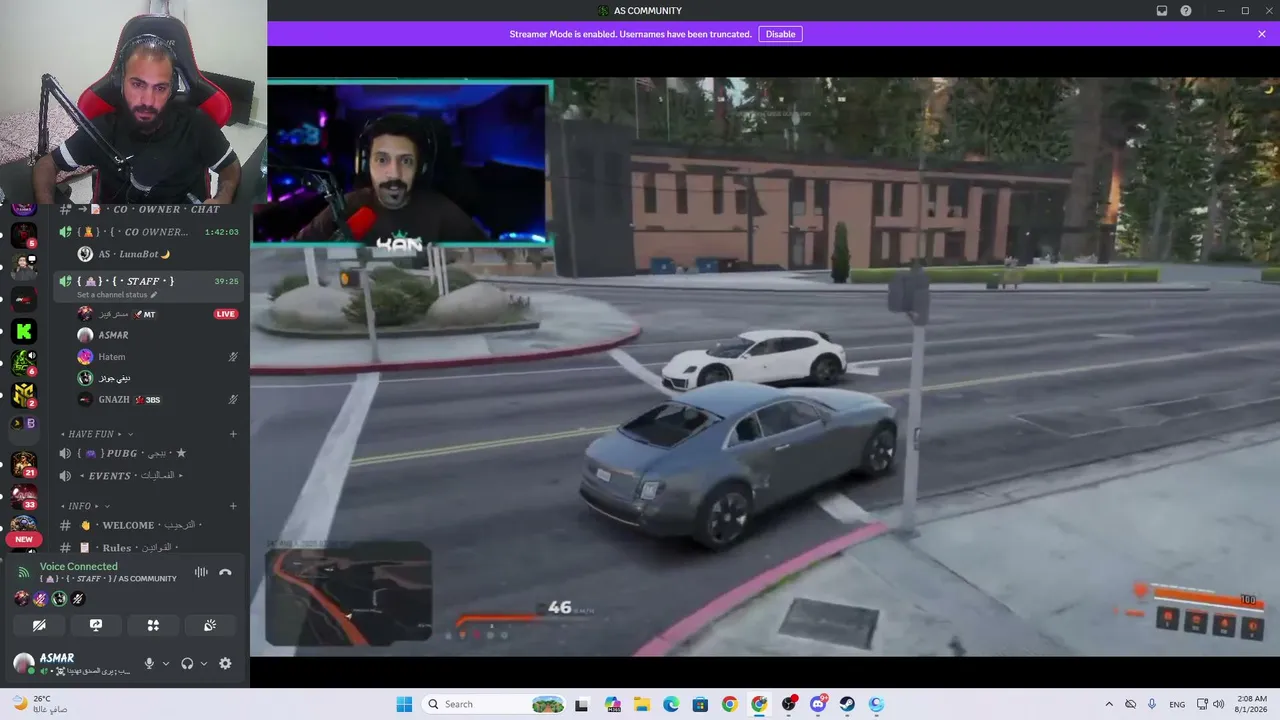Show hidden system tray icons
Screen dimensions: 1280x720
pyautogui.click(x=1109, y=704)
